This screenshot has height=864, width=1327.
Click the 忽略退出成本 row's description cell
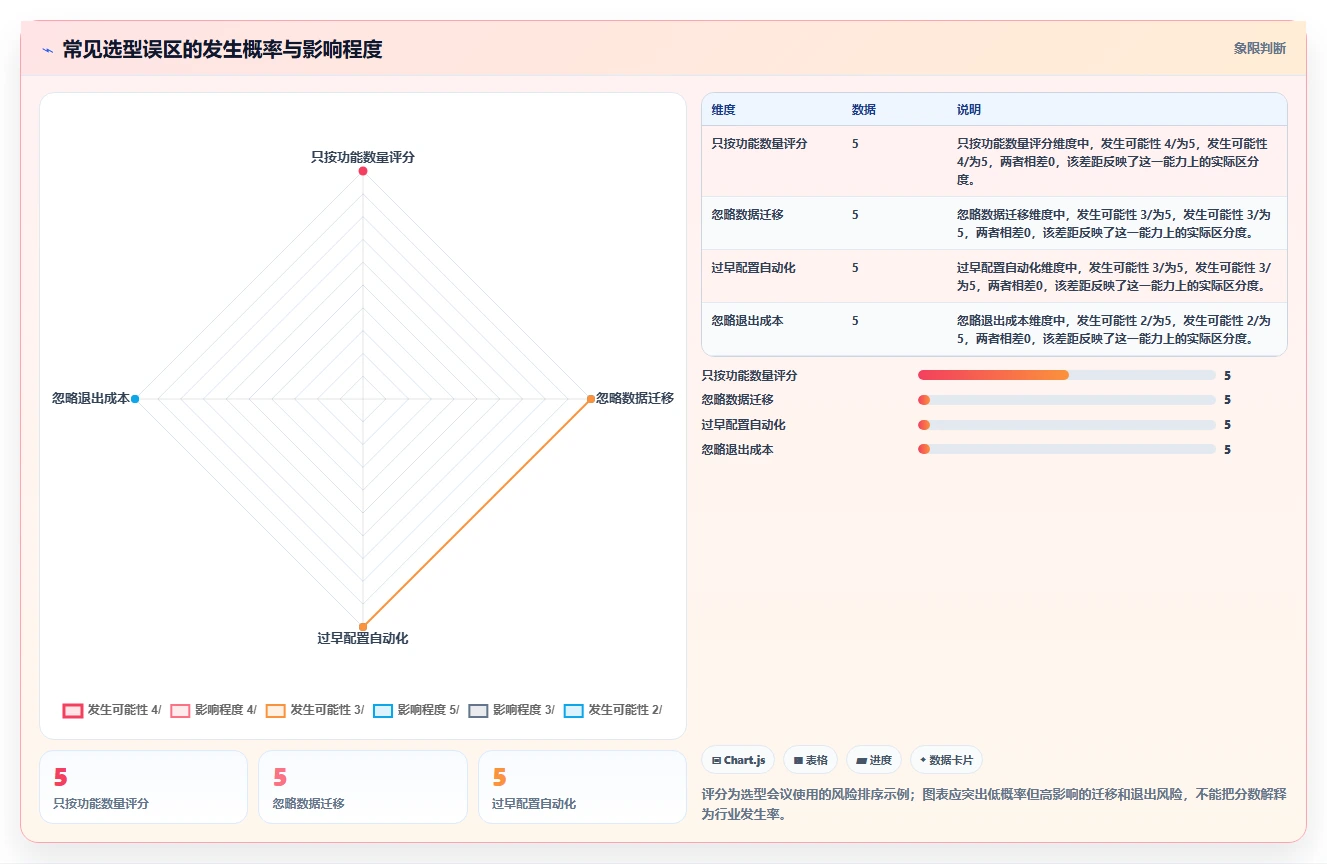tap(1115, 330)
